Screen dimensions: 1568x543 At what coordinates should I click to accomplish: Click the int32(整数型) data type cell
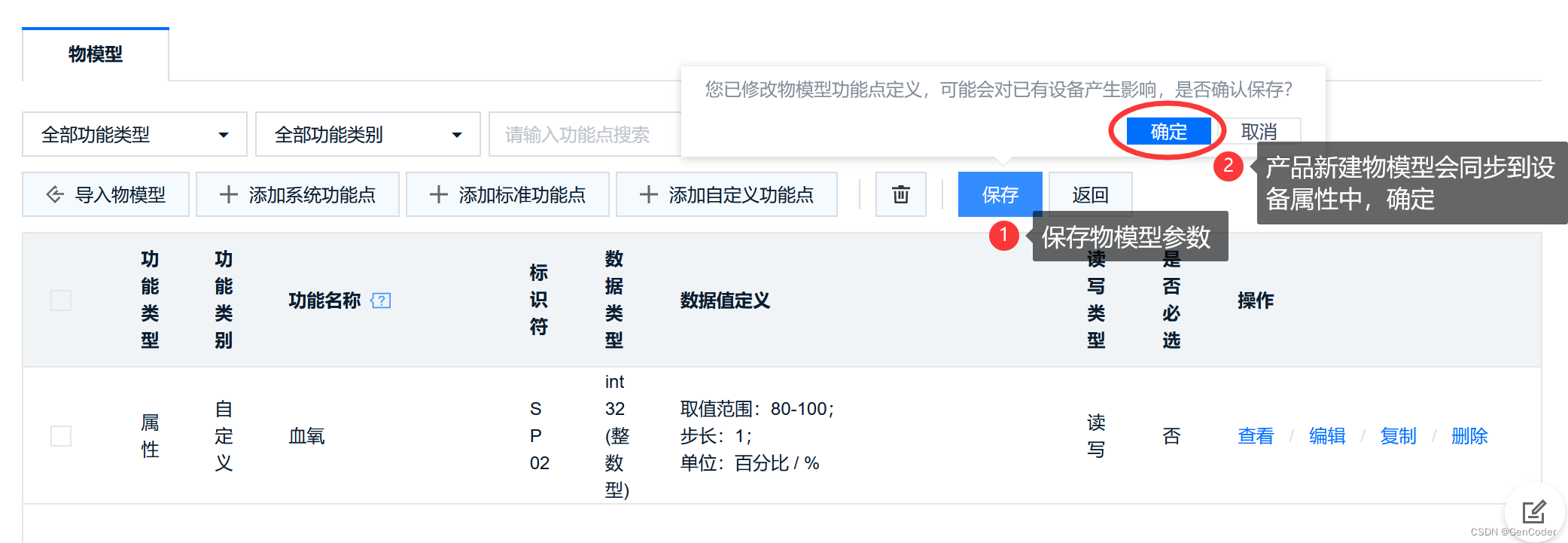pyautogui.click(x=617, y=436)
